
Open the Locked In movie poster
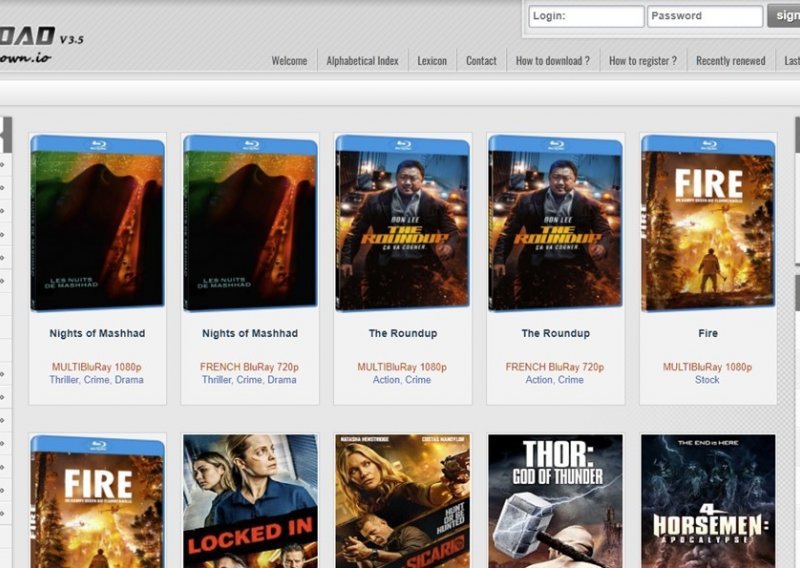[x=250, y=502]
